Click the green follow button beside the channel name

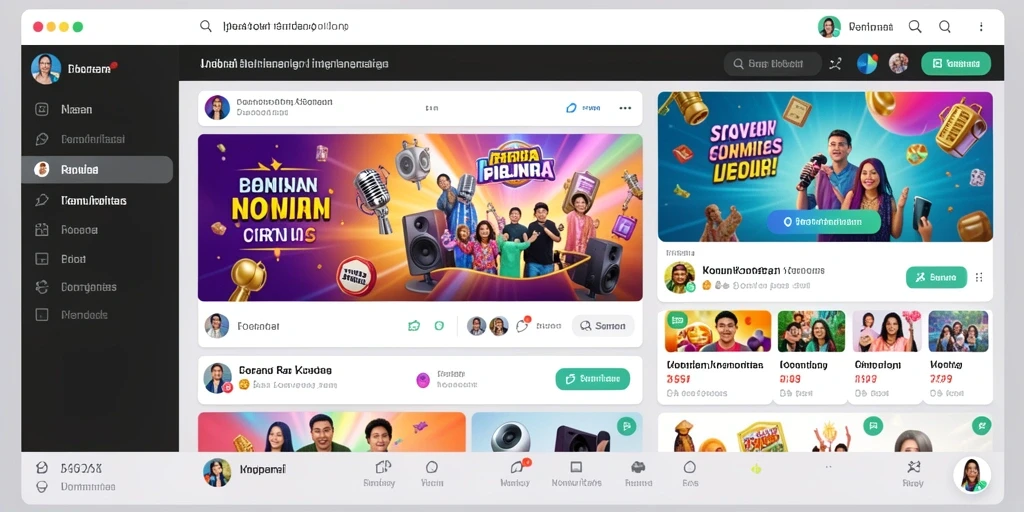(936, 277)
